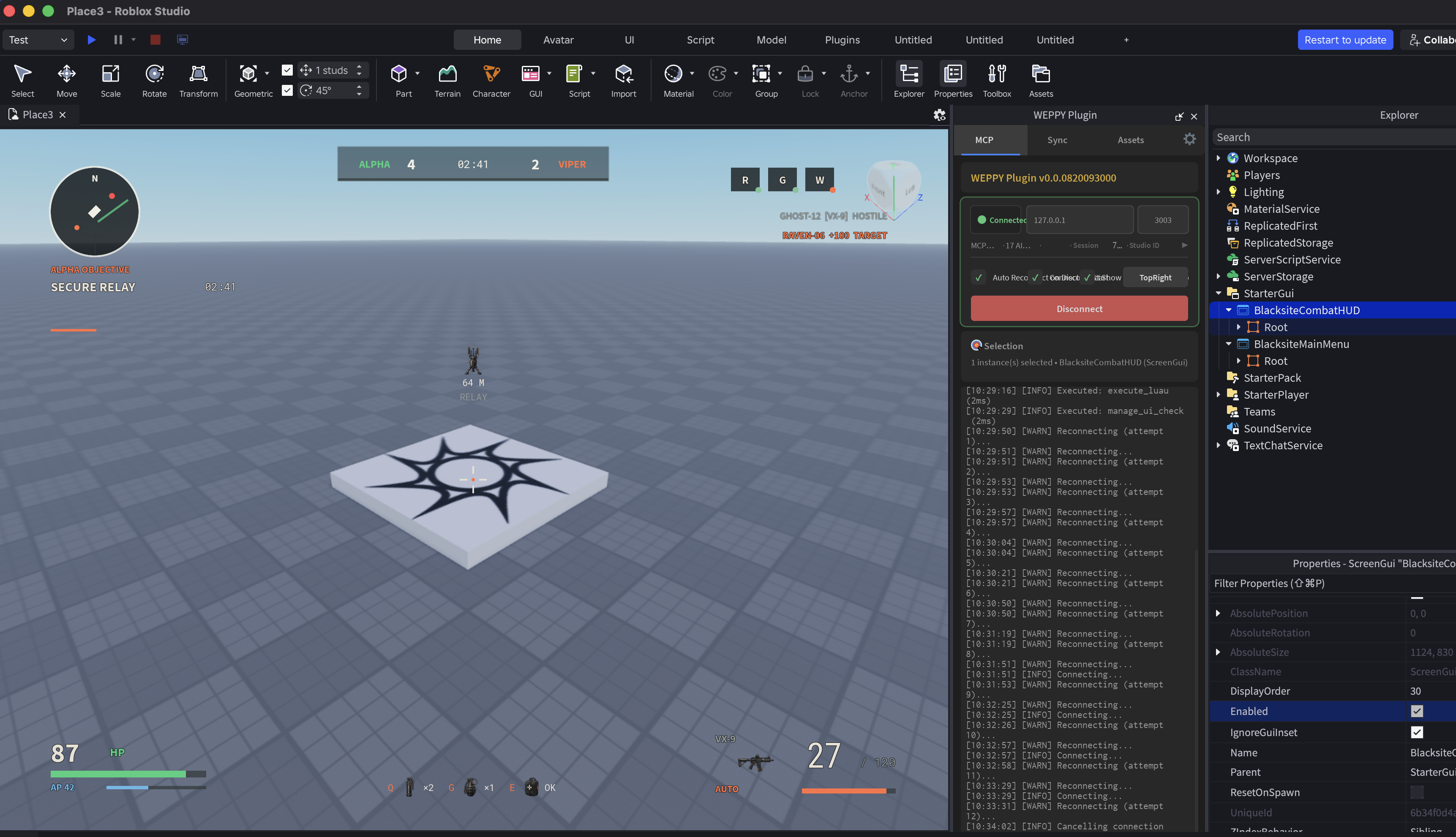Open the Test mode dropdown

point(38,40)
